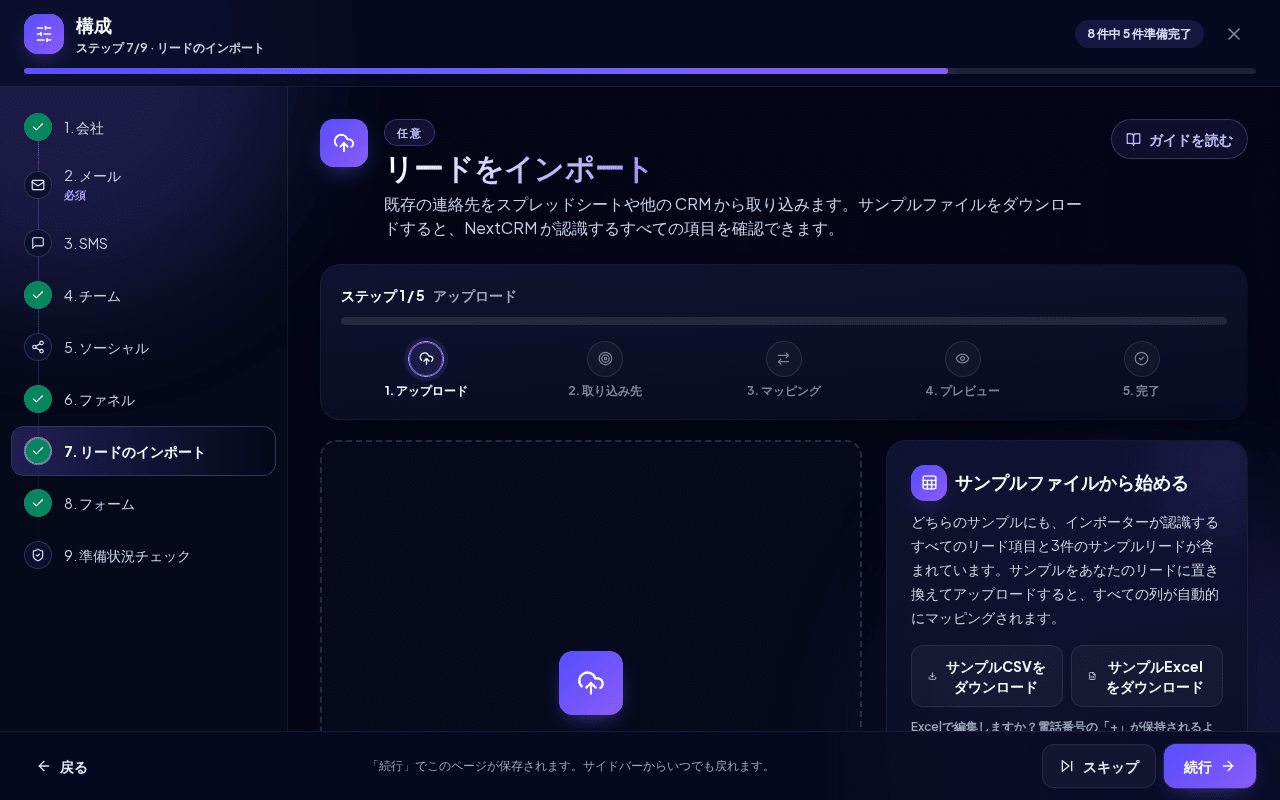Click the chat bubble icon beside 3. SMS
The image size is (1280, 800).
point(38,243)
